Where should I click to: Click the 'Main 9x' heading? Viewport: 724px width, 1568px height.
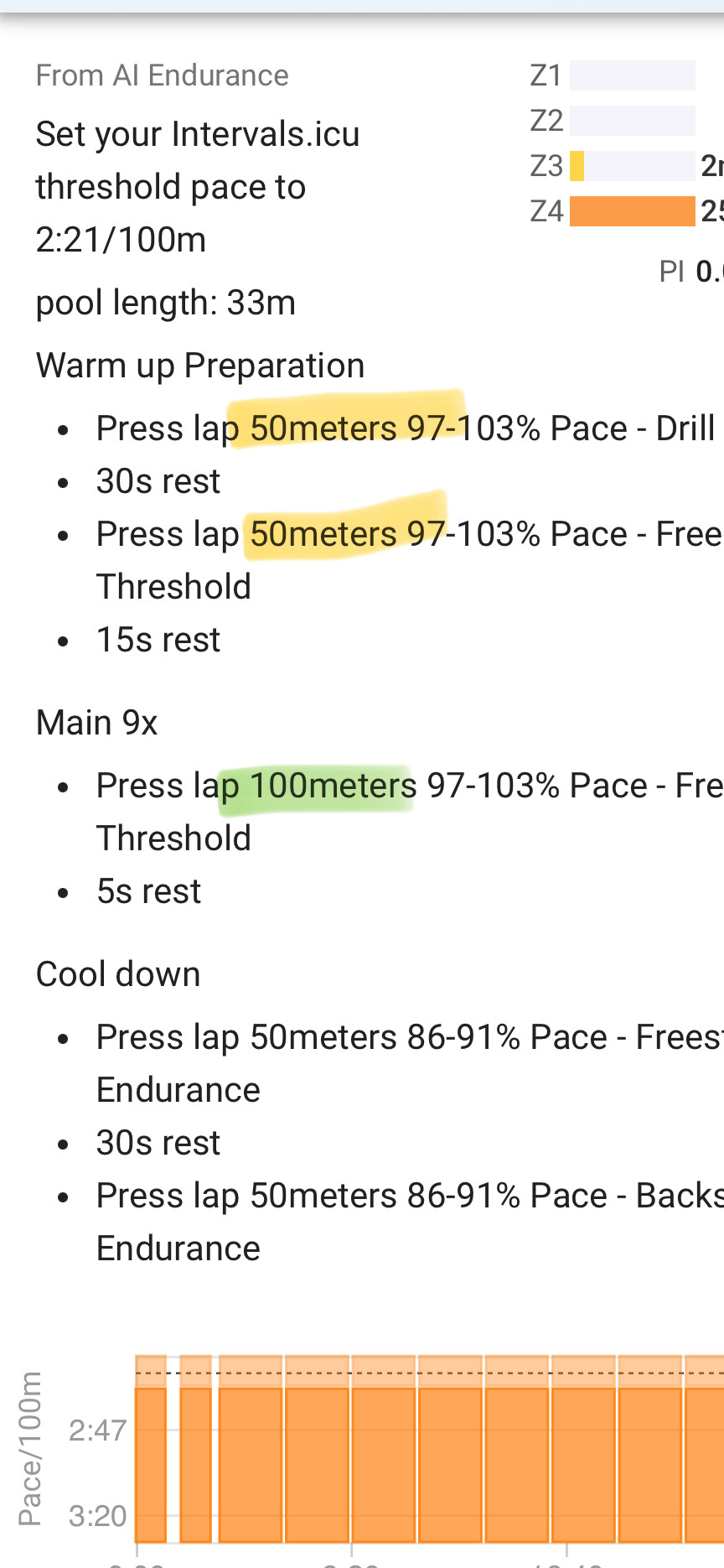coord(97,723)
